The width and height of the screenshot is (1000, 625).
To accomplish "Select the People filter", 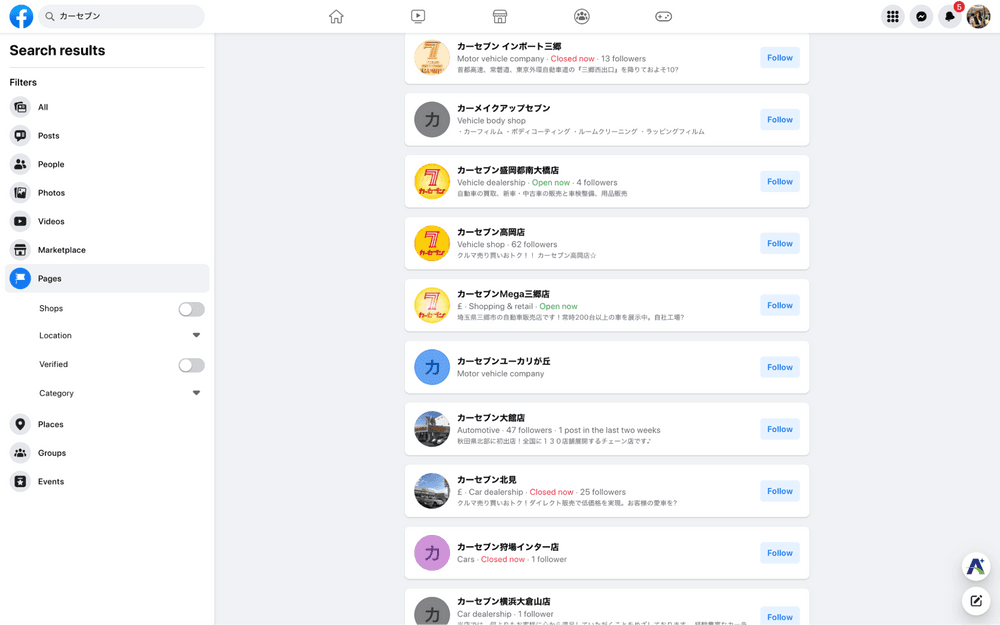I will point(50,164).
